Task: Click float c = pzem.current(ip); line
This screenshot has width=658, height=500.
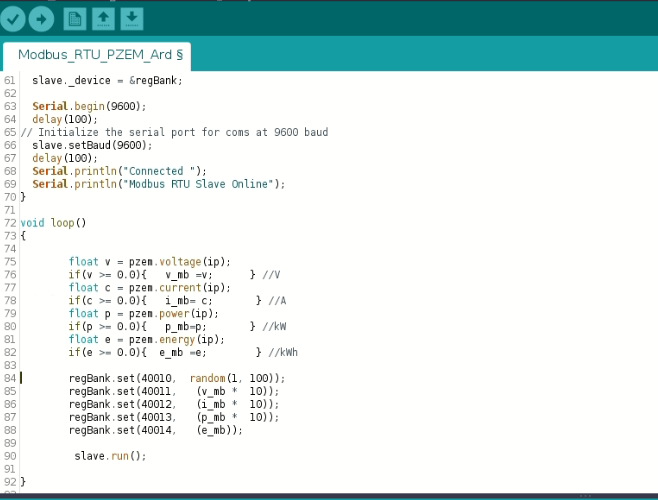Action: pyautogui.click(x=150, y=288)
